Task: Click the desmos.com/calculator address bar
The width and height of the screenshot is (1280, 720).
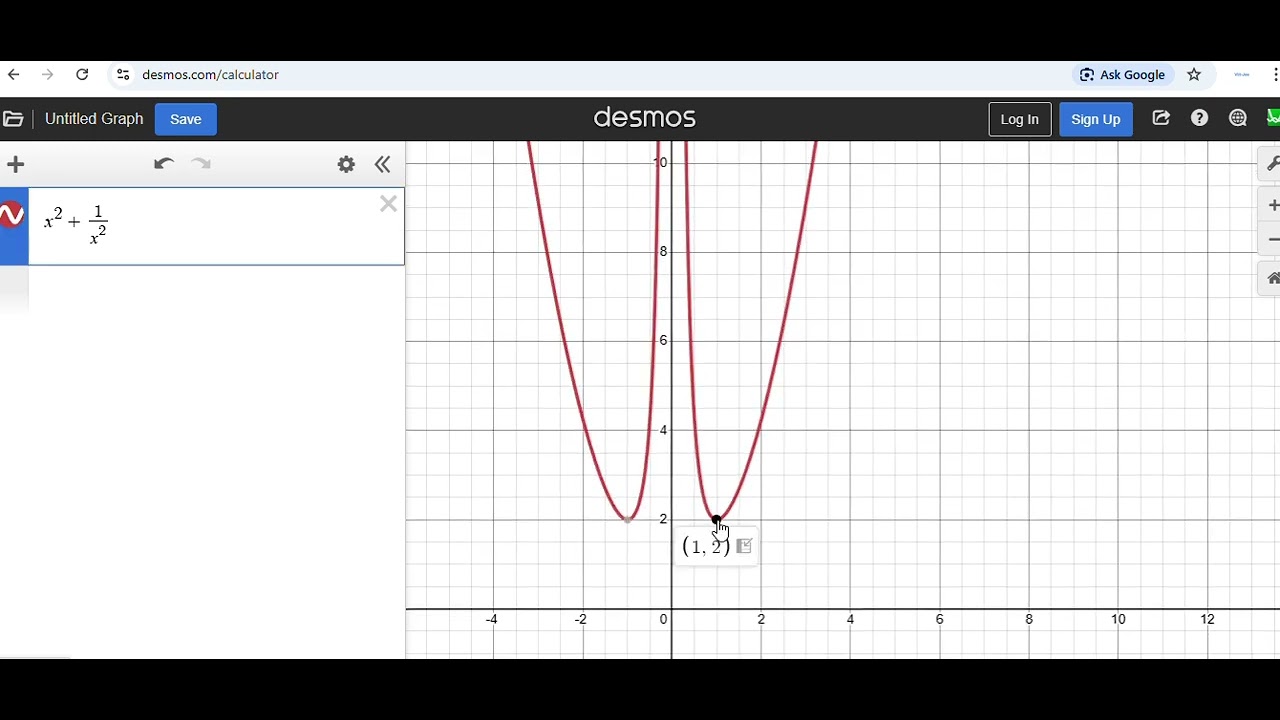Action: point(210,75)
